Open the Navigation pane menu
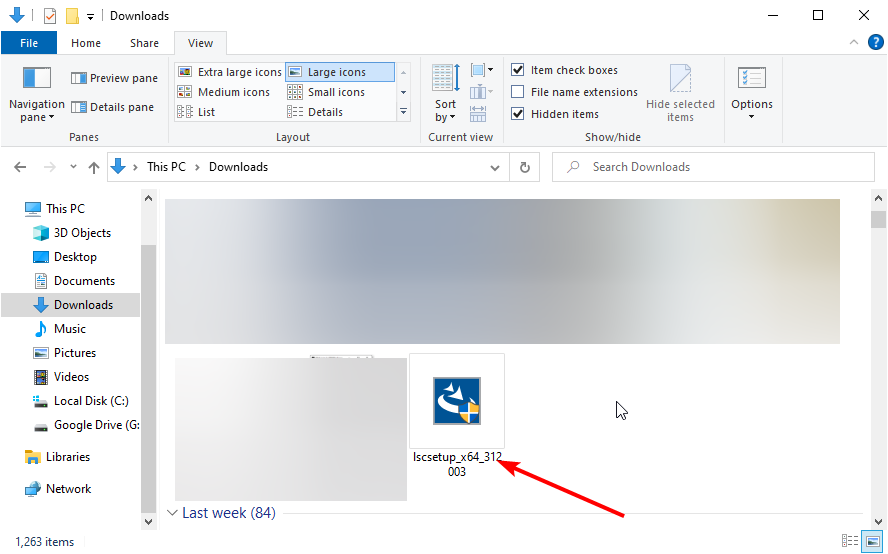 click(x=36, y=95)
